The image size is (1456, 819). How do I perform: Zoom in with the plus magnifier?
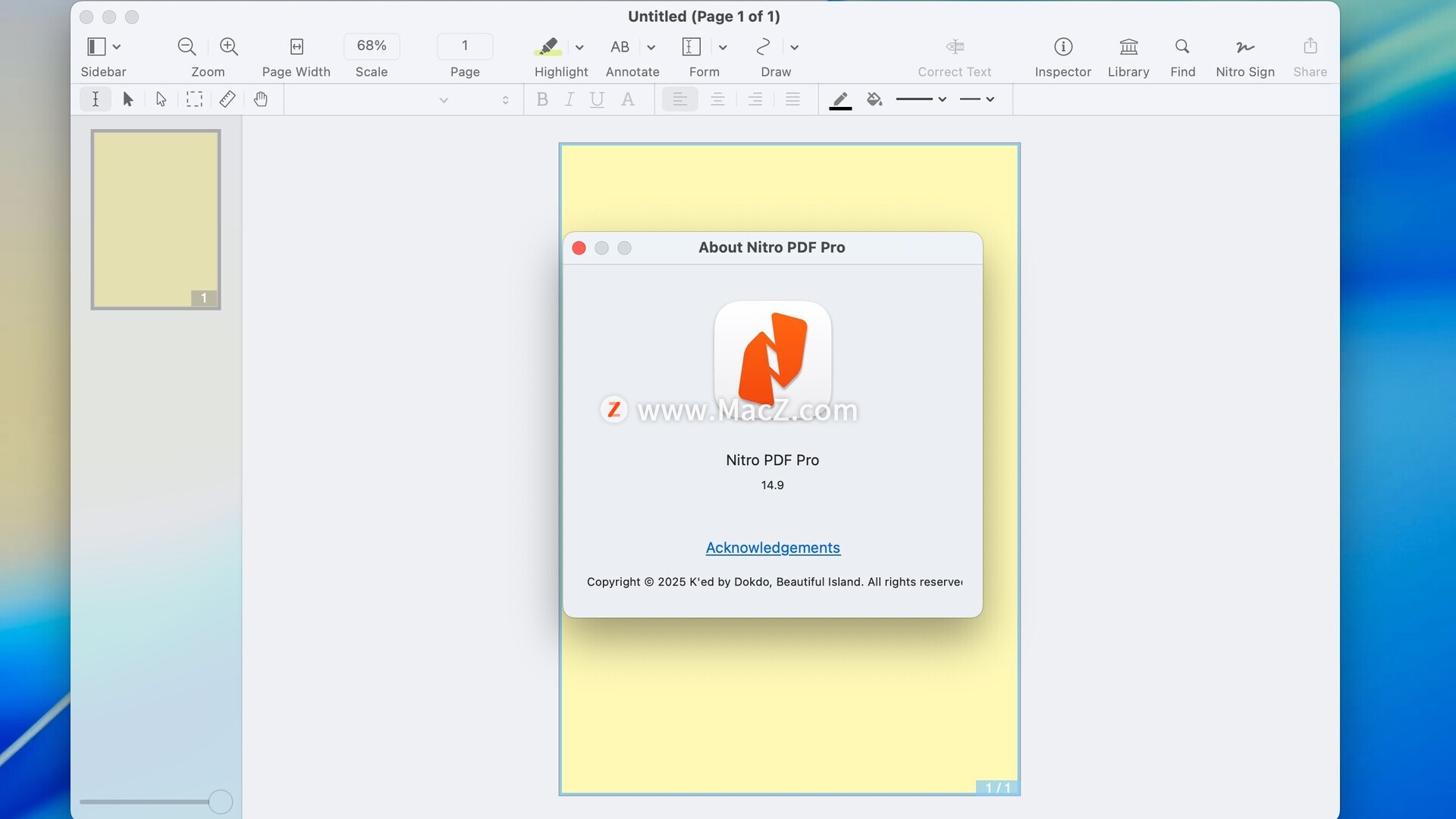(228, 46)
